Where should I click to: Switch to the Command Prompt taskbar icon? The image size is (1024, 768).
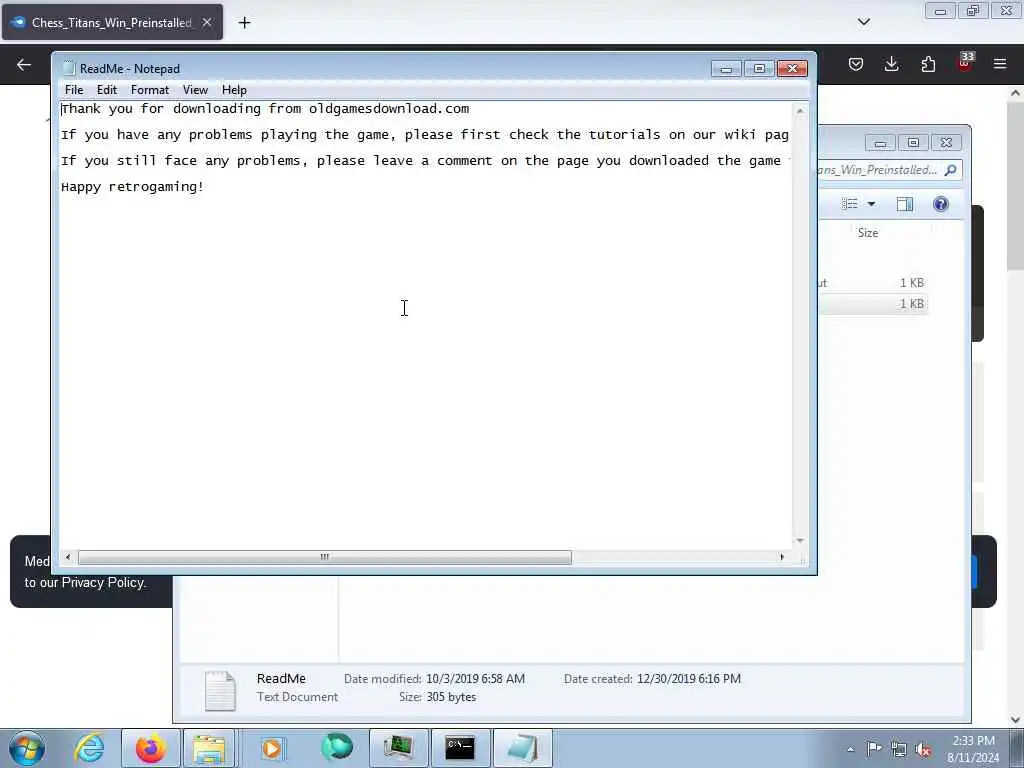coord(460,748)
